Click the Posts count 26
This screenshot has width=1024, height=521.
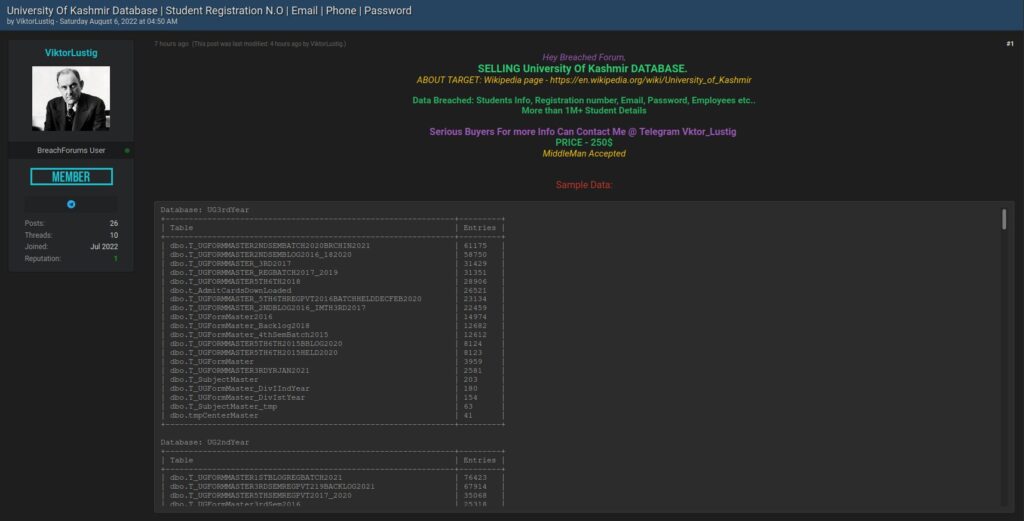[x=114, y=223]
